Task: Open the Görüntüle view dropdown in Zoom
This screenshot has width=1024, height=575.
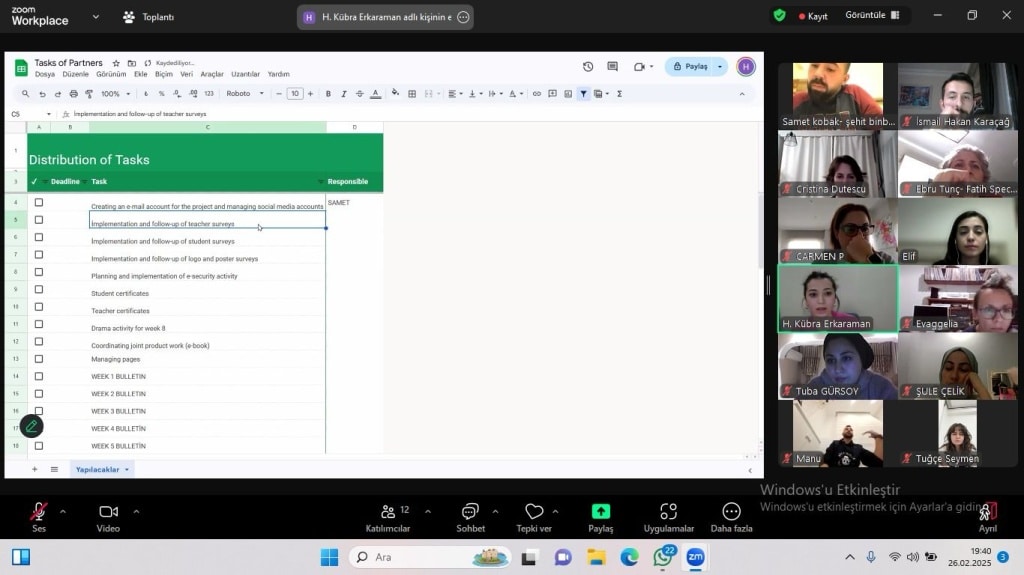Action: coord(873,16)
